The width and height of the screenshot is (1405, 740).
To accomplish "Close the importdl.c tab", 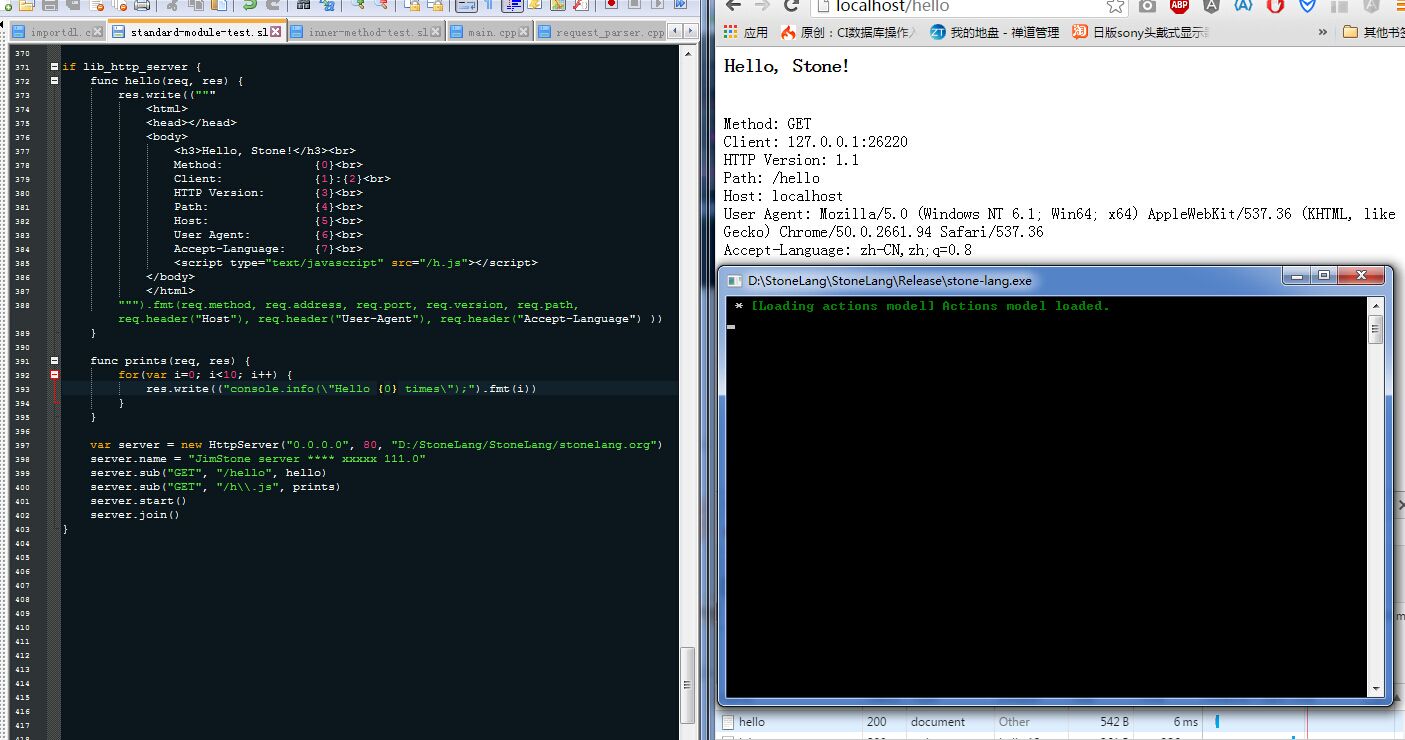I will coord(98,32).
